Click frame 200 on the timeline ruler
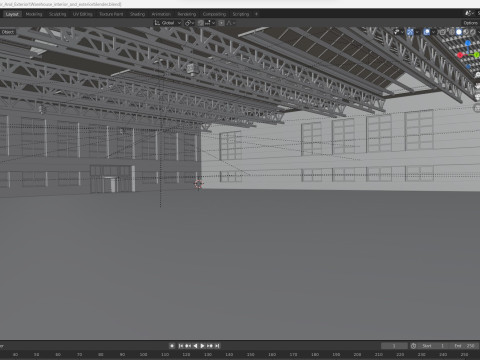 (357, 355)
